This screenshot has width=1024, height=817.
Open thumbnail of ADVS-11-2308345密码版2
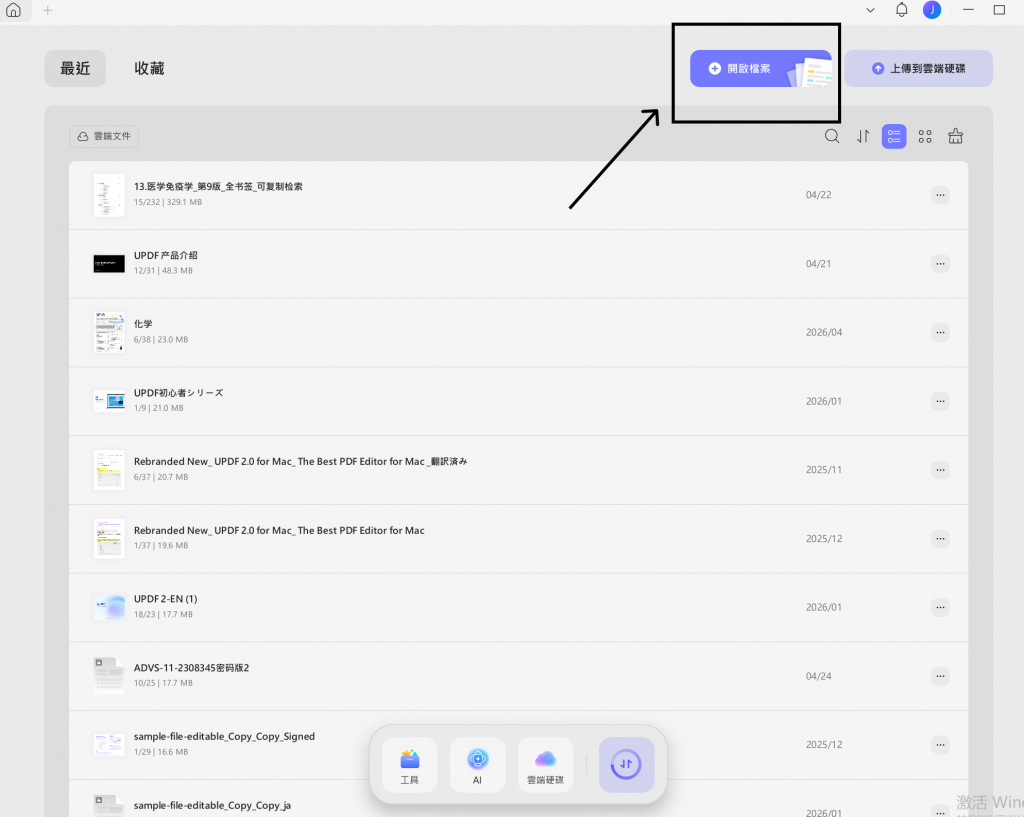[x=109, y=676]
